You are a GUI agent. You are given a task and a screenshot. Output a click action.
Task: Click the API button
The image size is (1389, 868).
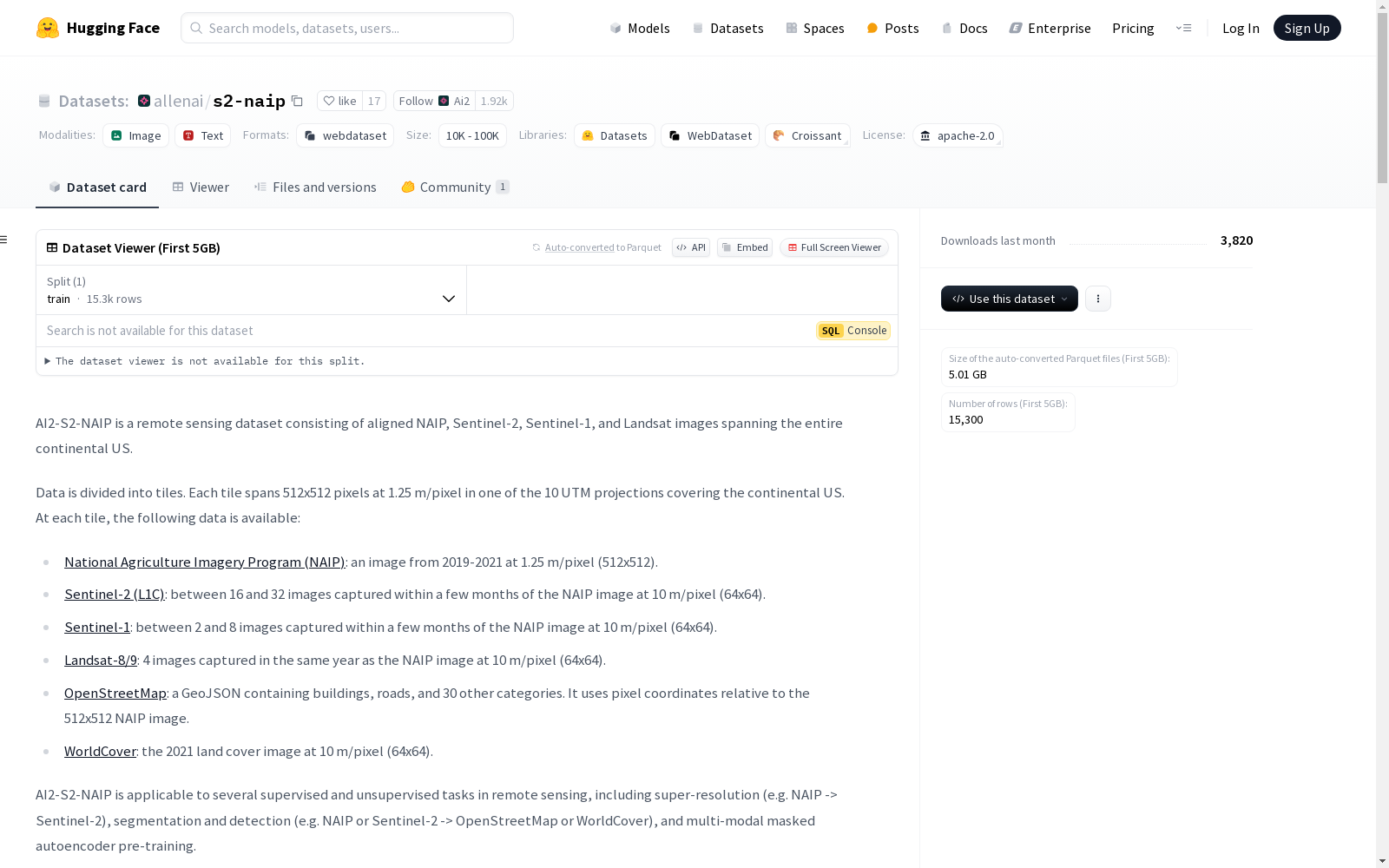pyautogui.click(x=691, y=247)
